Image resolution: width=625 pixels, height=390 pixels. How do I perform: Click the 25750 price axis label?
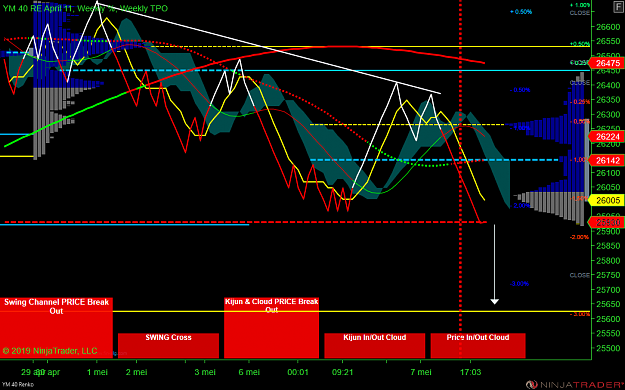608,275
